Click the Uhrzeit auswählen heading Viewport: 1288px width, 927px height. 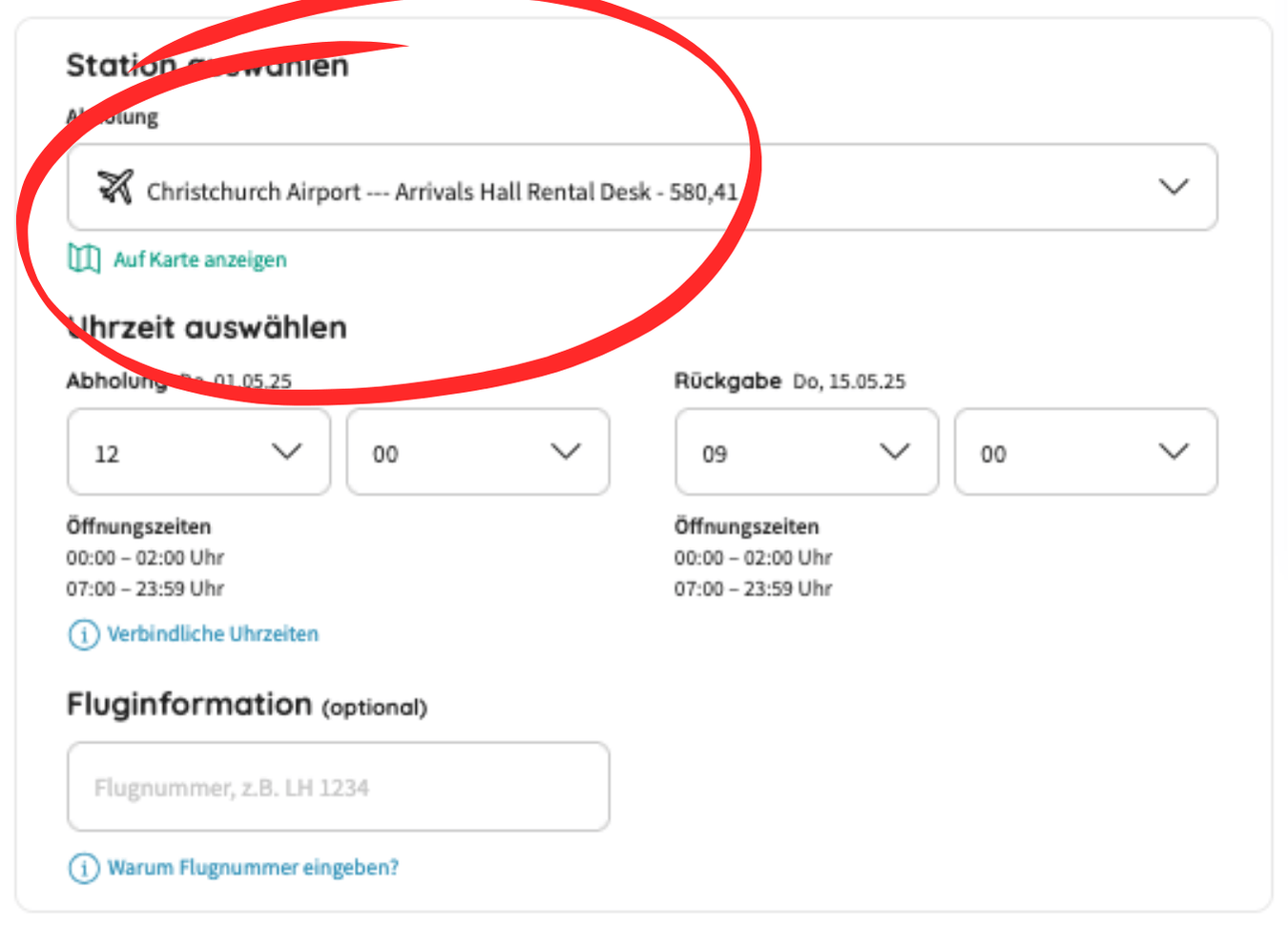pos(207,327)
